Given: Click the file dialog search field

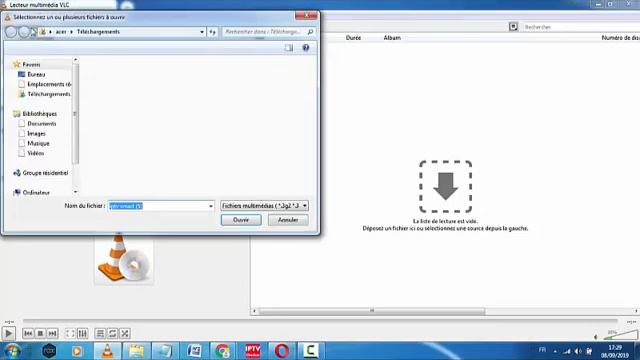Looking at the screenshot, I should click(268, 31).
